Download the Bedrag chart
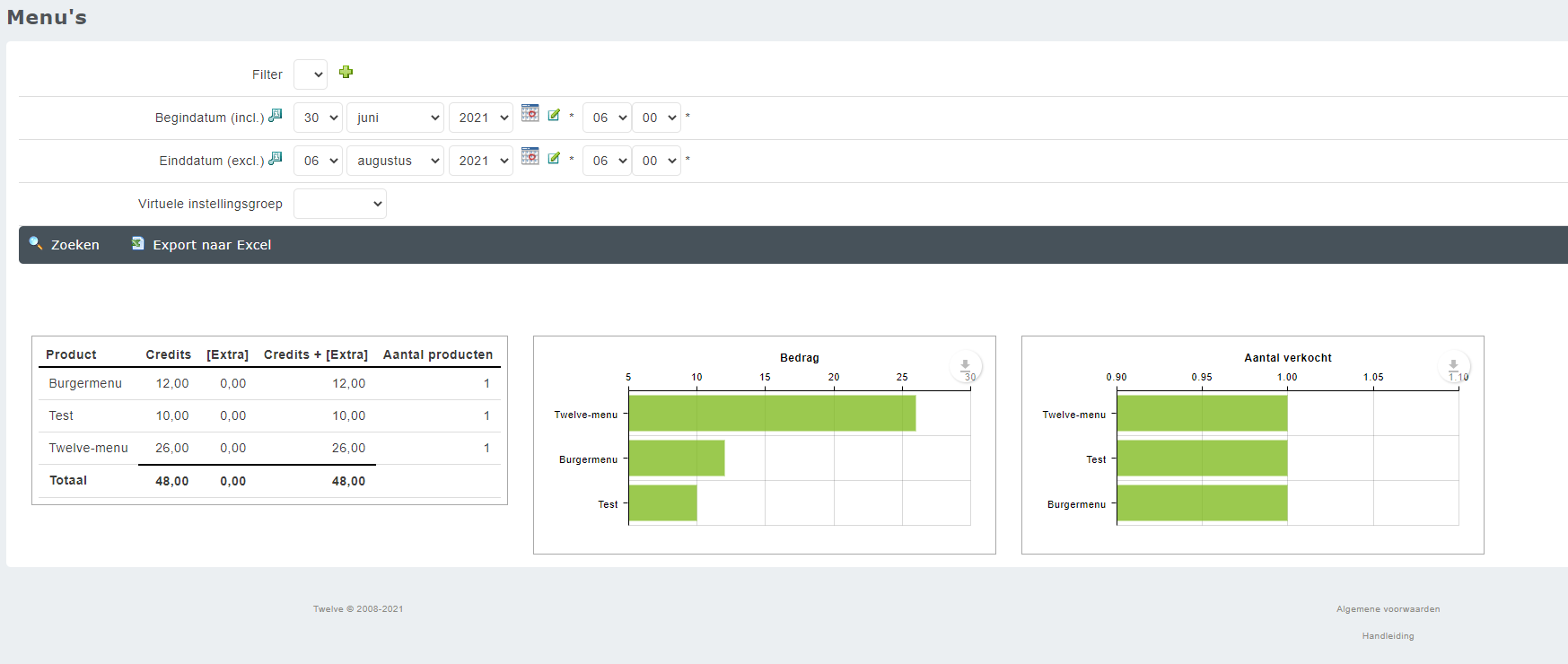 [x=965, y=366]
